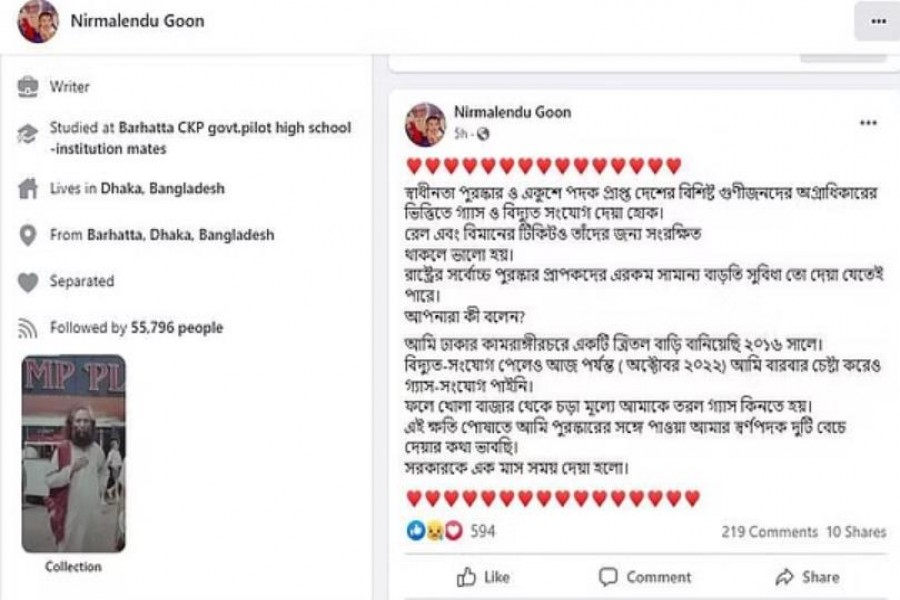900x600 pixels.
Task: Open the profile options three-dot menu
Action: coord(877,21)
